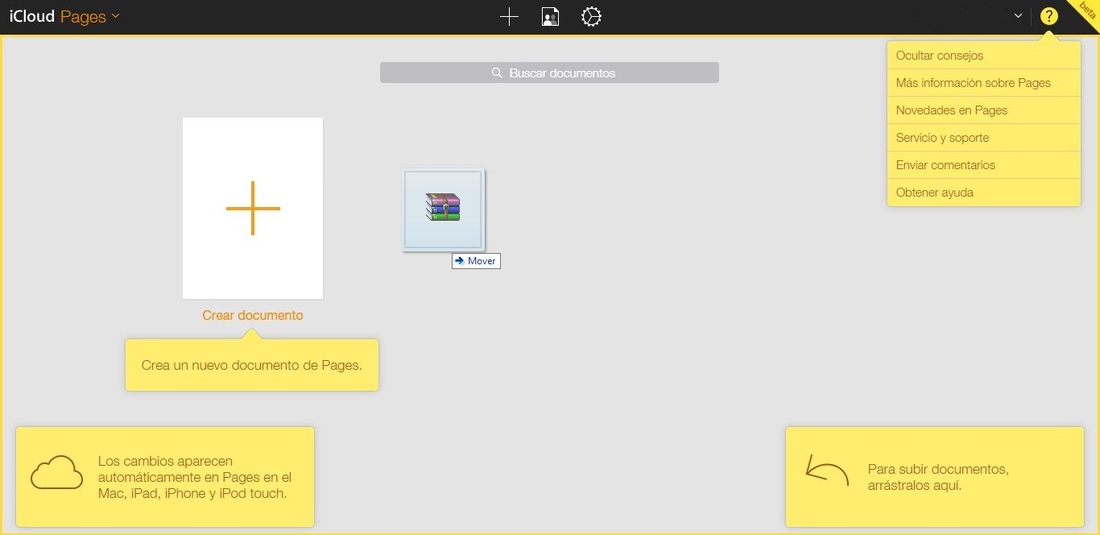Click tip text 'Crea un nuevo documento de Pages.'
This screenshot has width=1100, height=535.
point(252,365)
